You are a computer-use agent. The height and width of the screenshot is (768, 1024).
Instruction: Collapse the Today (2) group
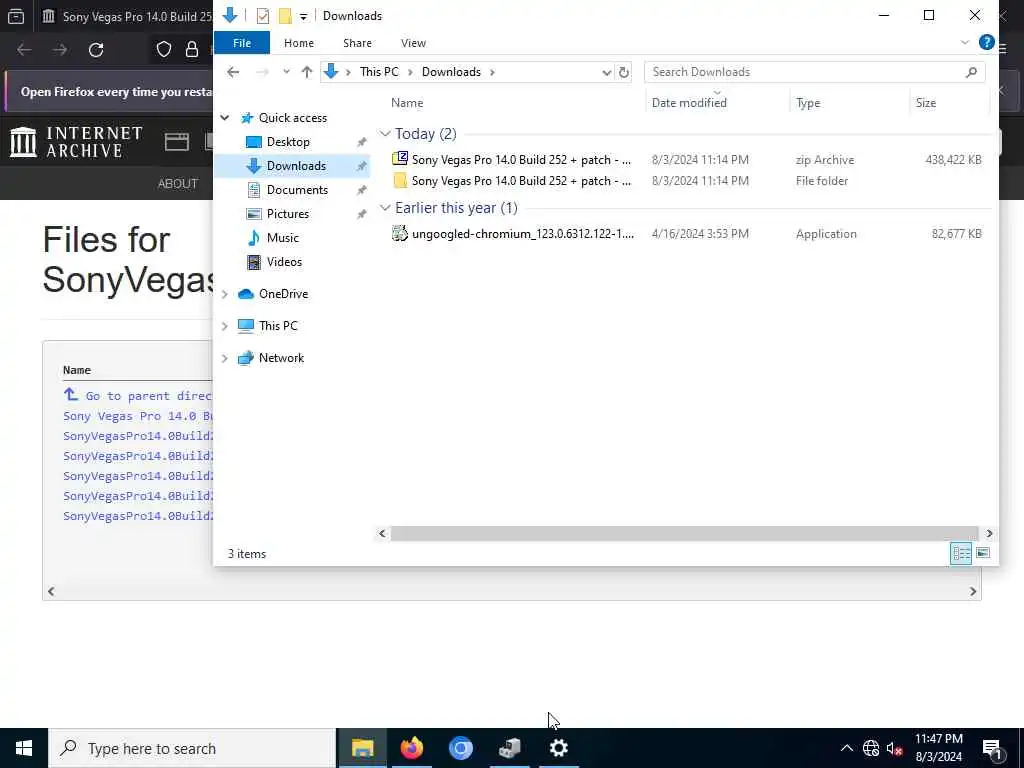(x=385, y=134)
